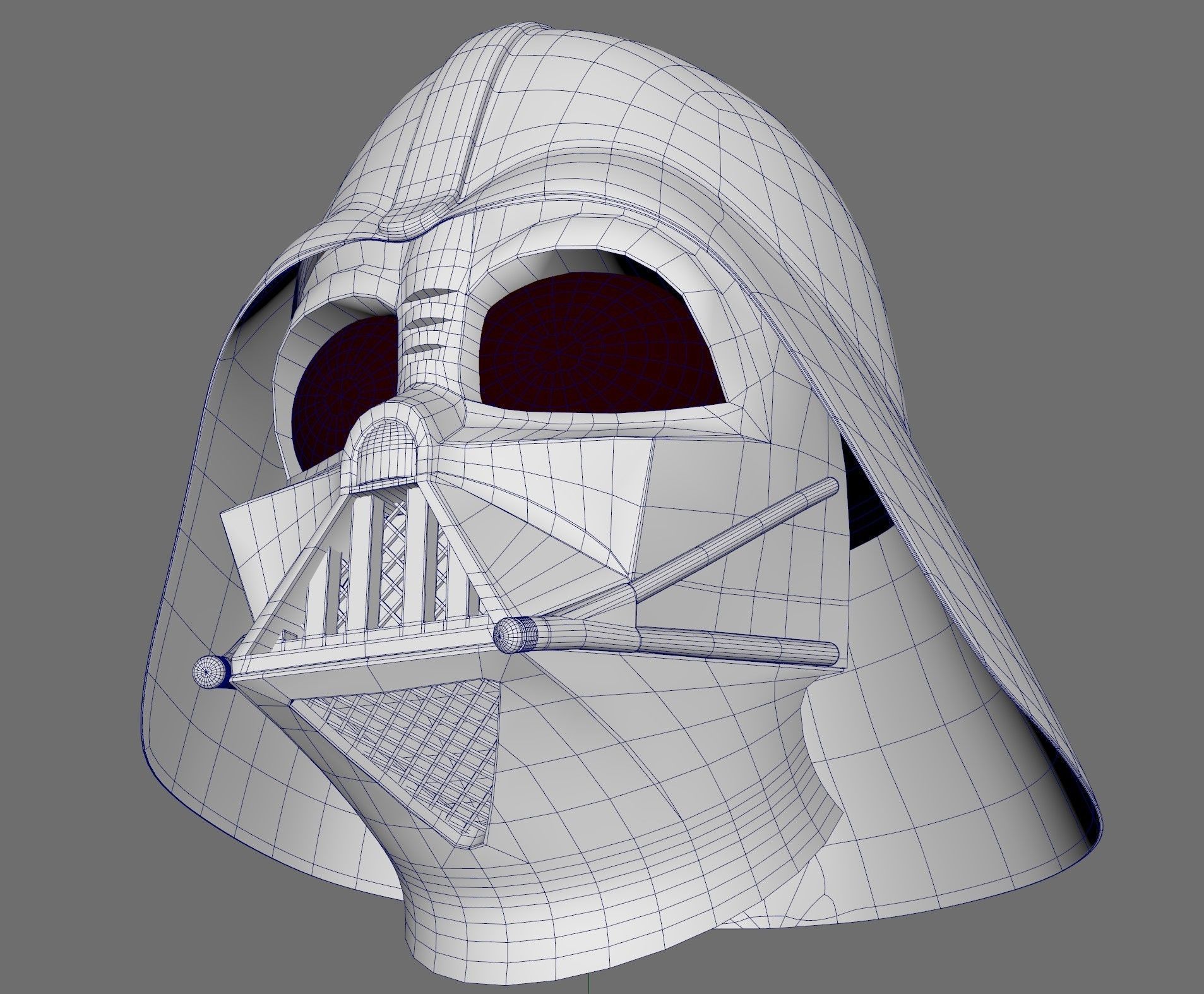Select the round tusk cap at the mouth's center-right
This screenshot has height=994, width=1204.
pyautogui.click(x=515, y=635)
